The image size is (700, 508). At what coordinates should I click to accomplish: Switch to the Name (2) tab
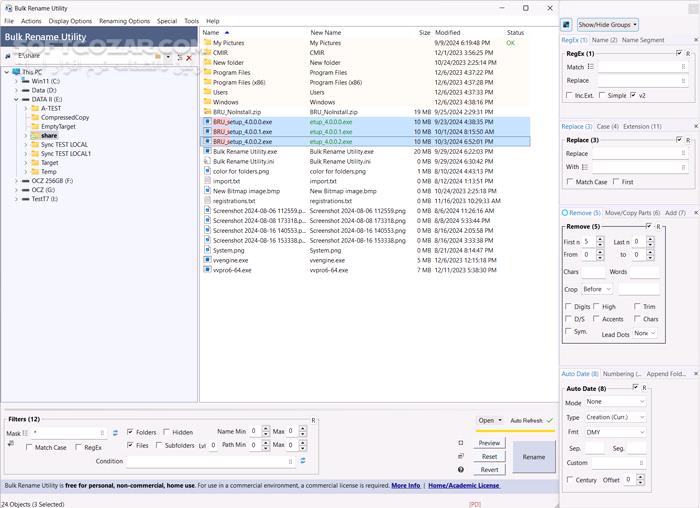click(604, 40)
